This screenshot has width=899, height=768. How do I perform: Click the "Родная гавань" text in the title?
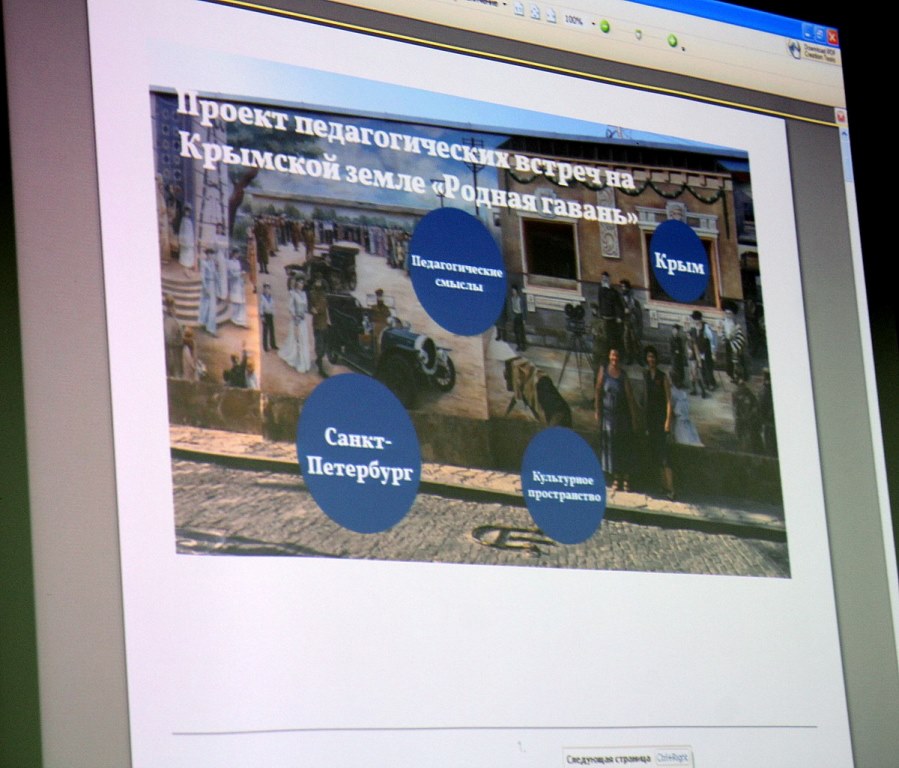click(x=533, y=200)
